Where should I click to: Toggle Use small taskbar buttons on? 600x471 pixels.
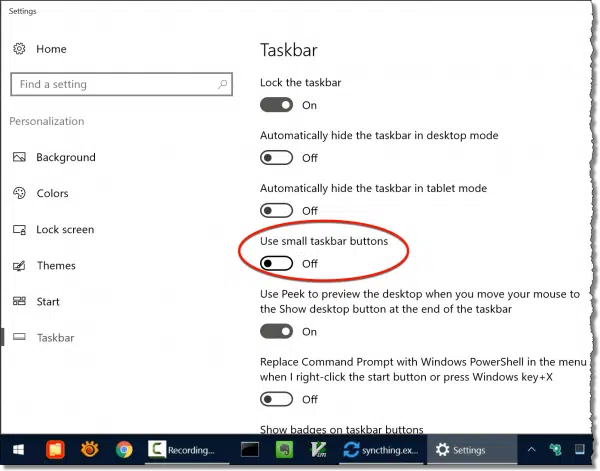(x=276, y=263)
